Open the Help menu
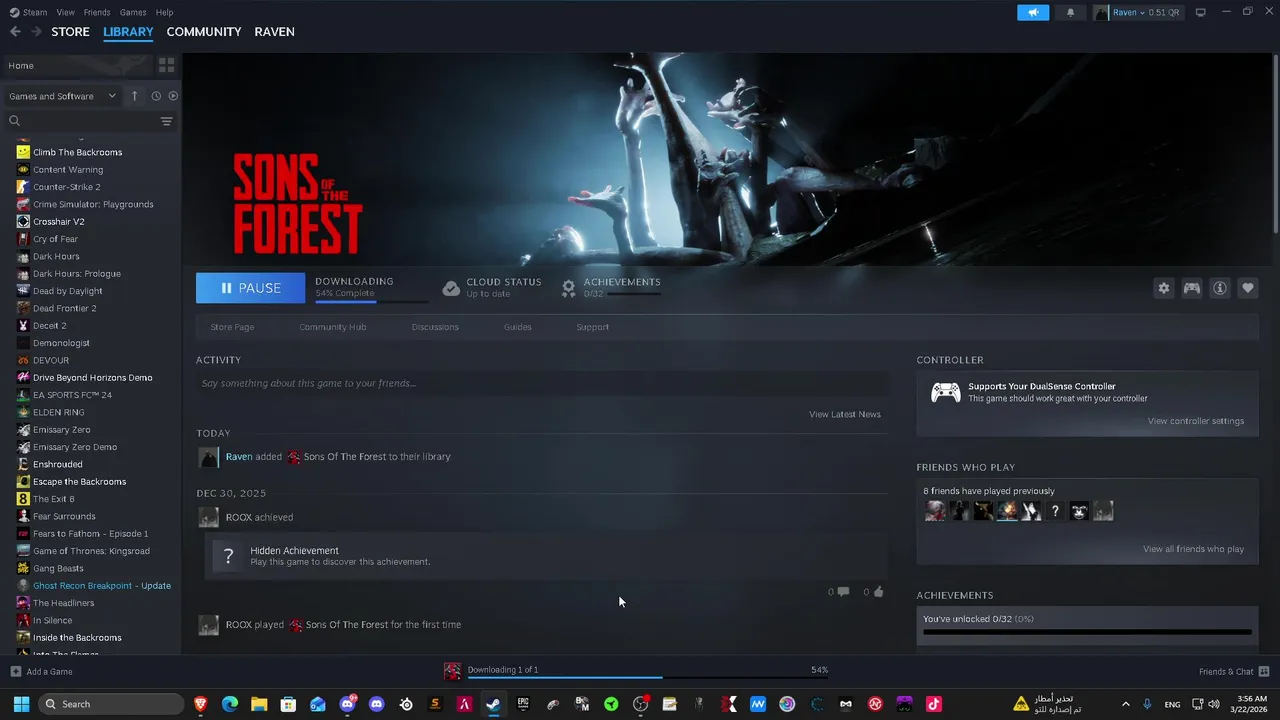 coord(165,12)
